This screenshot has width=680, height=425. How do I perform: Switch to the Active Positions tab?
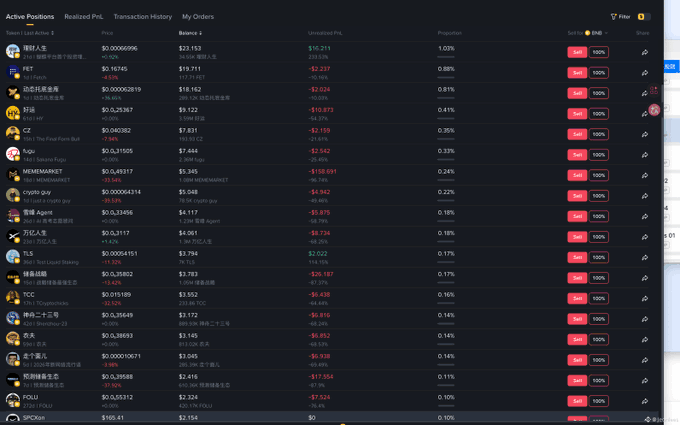30,16
